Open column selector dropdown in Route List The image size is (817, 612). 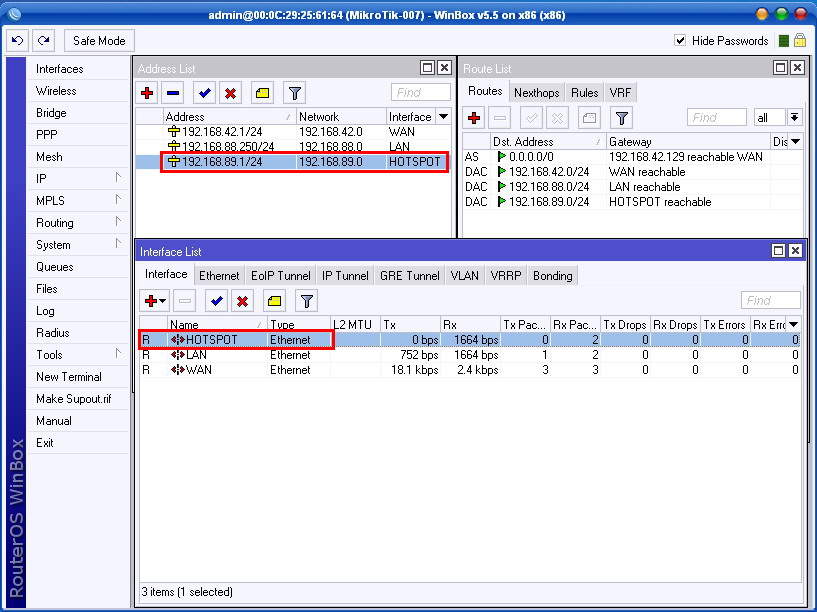[796, 142]
